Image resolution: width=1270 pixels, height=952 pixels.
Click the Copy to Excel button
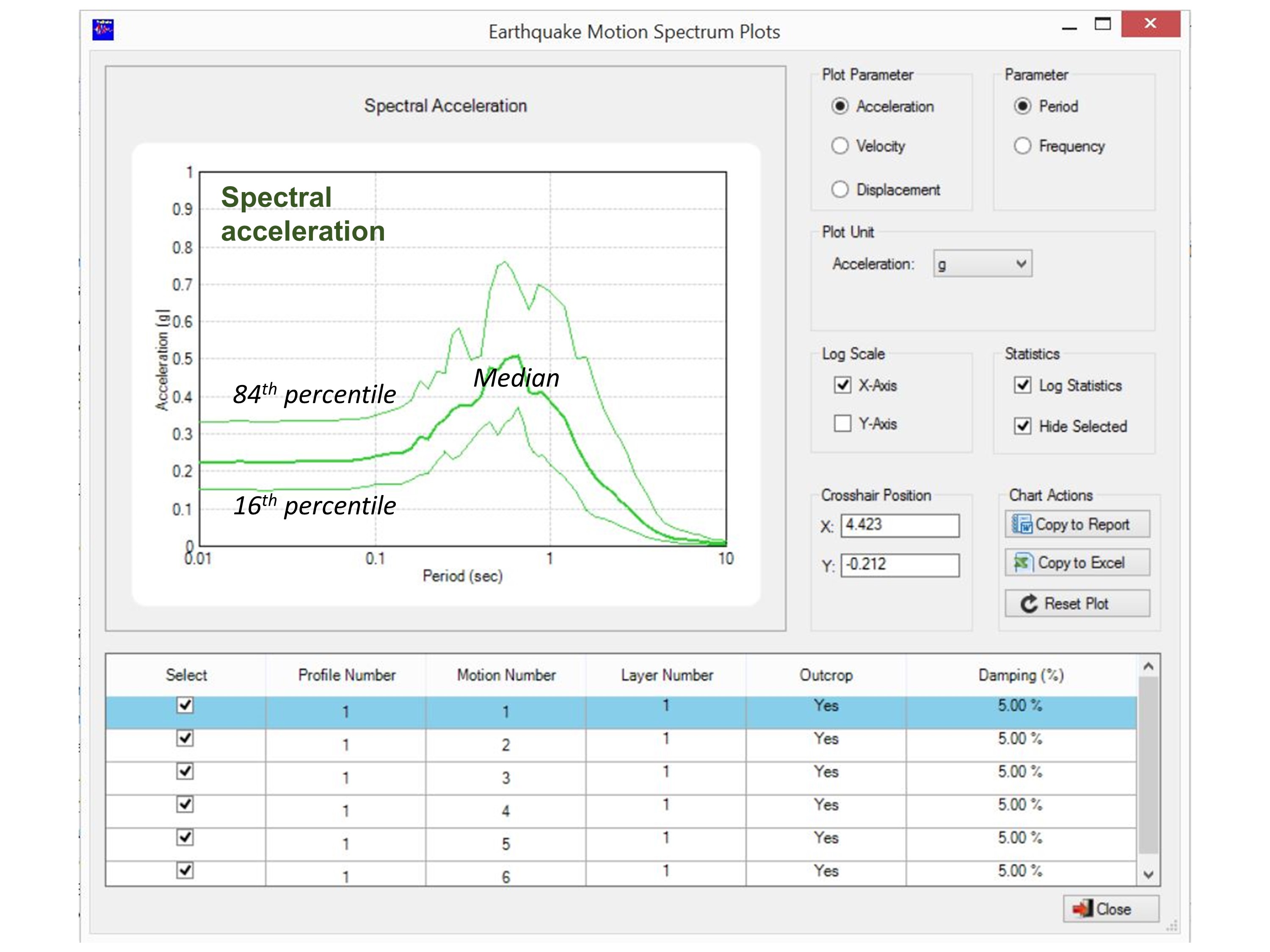click(x=1077, y=562)
